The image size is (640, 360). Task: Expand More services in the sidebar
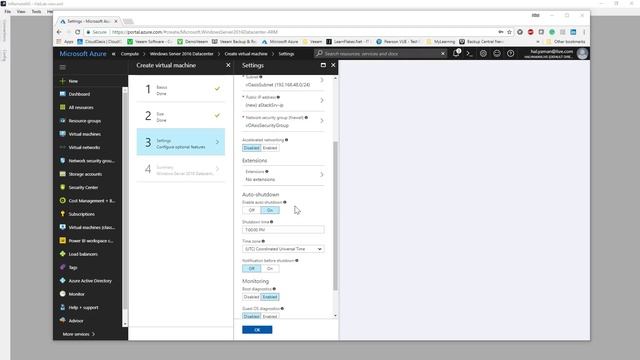79,334
